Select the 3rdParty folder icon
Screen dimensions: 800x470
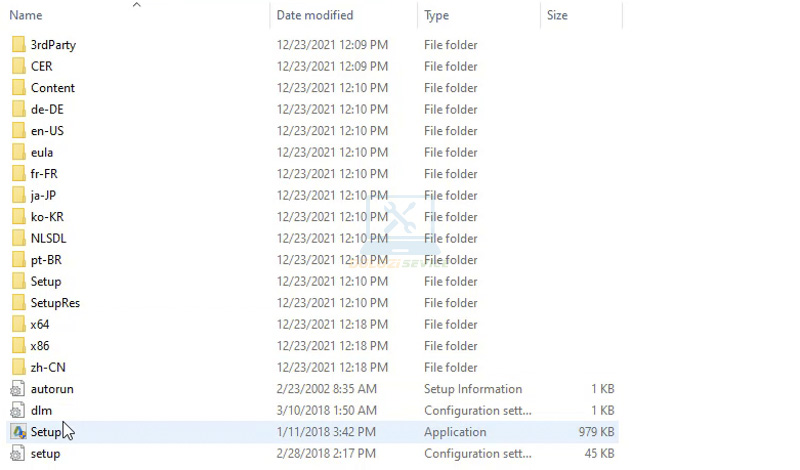(x=18, y=45)
